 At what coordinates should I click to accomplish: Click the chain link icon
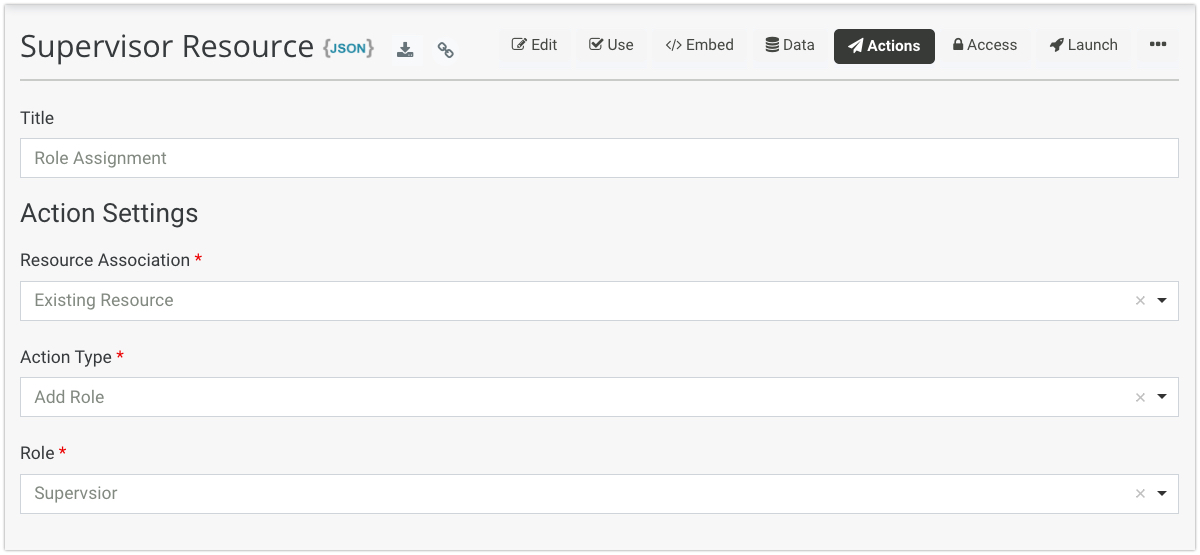point(446,49)
